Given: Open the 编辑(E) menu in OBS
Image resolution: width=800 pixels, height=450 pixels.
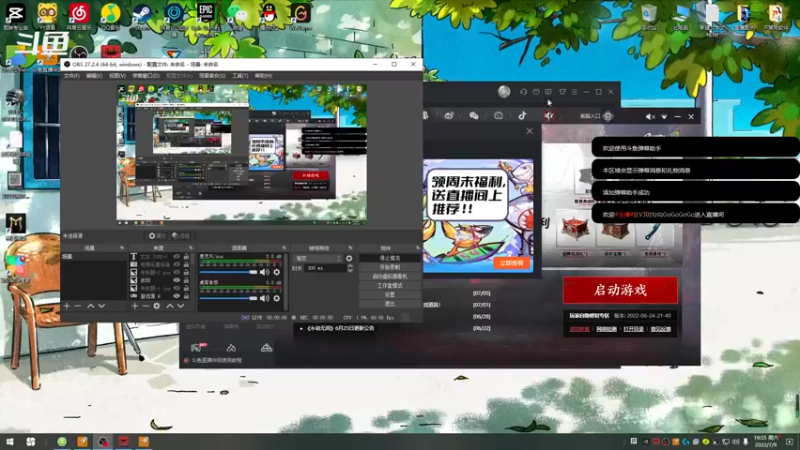Looking at the screenshot, I should coord(94,76).
